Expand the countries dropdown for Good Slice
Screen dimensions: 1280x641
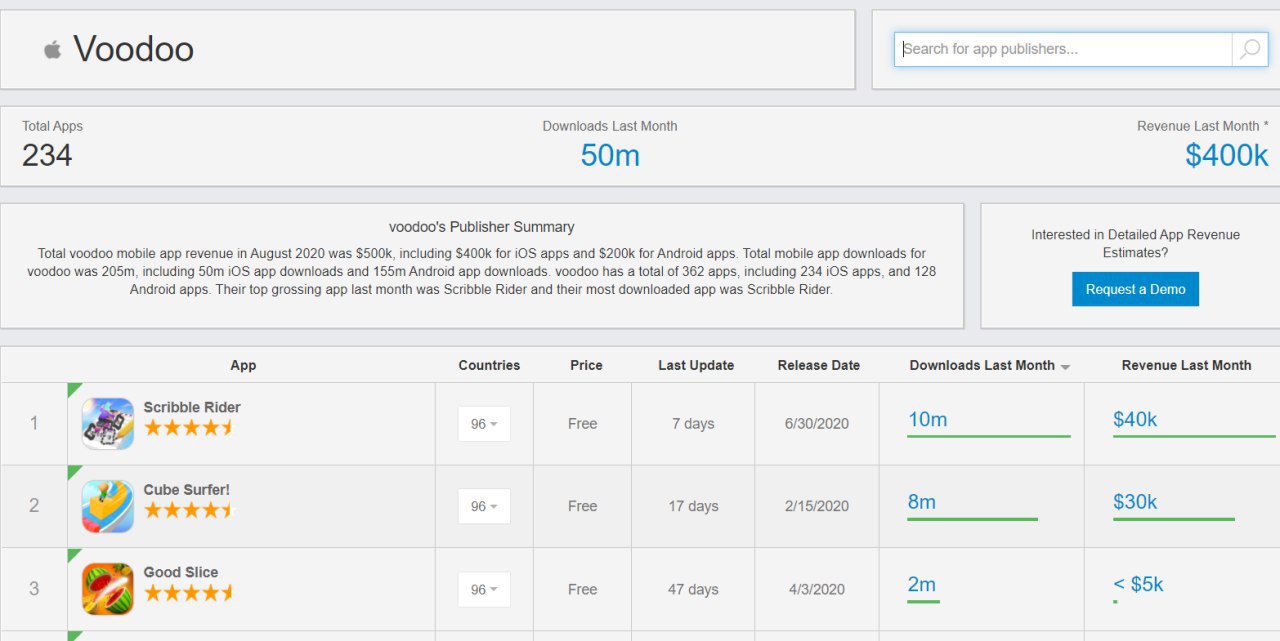click(484, 589)
